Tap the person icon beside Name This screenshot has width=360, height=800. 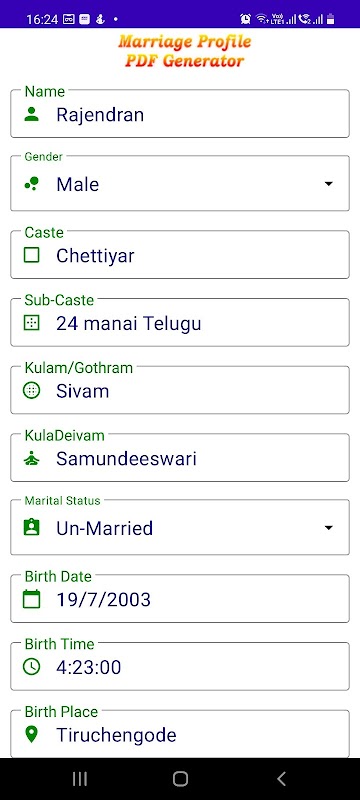(32, 114)
